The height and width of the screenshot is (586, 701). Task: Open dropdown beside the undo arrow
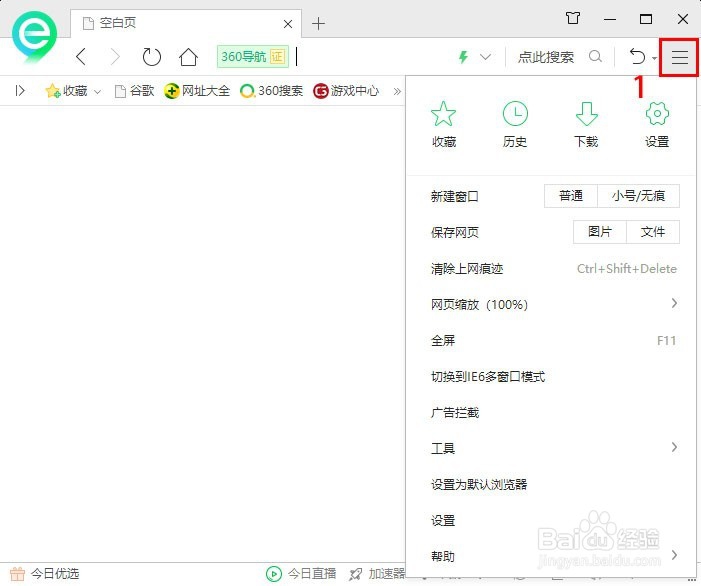654,58
